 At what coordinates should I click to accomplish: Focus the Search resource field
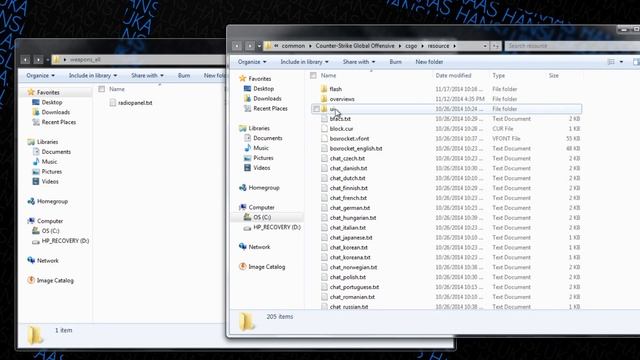click(x=572, y=46)
